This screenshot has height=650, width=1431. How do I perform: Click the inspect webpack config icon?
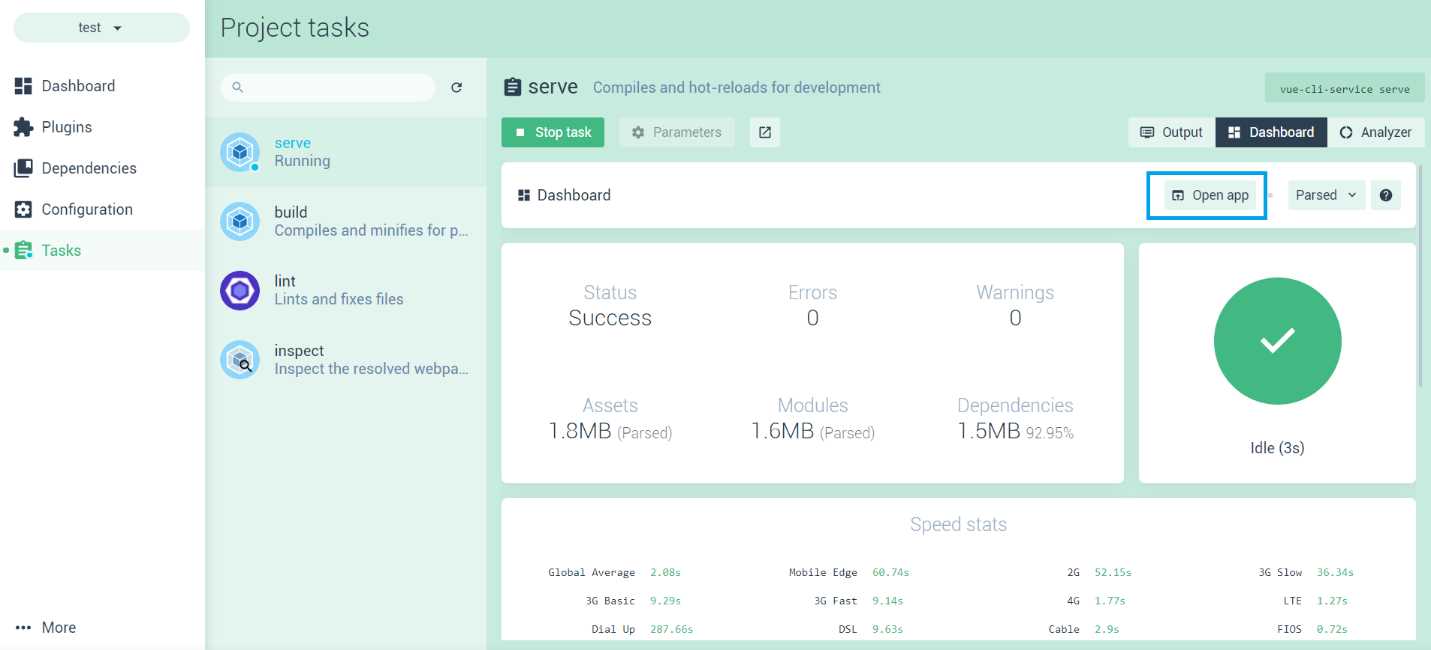tap(239, 360)
